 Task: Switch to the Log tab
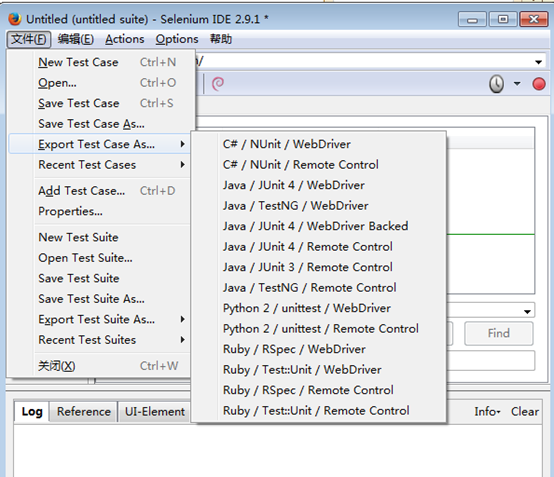click(32, 412)
